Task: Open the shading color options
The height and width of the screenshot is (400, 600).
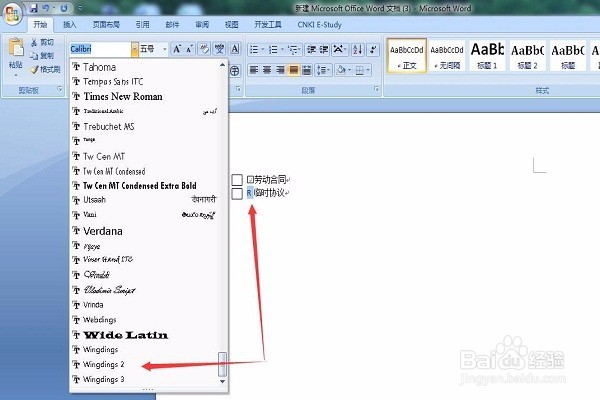Action: (x=342, y=70)
